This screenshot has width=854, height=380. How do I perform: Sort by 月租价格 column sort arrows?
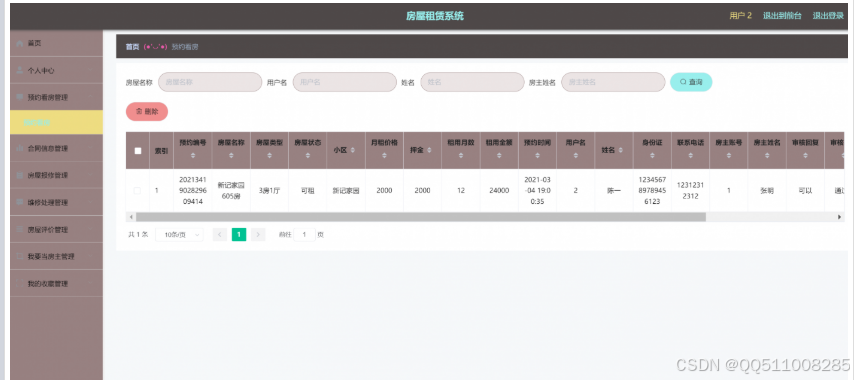click(385, 156)
